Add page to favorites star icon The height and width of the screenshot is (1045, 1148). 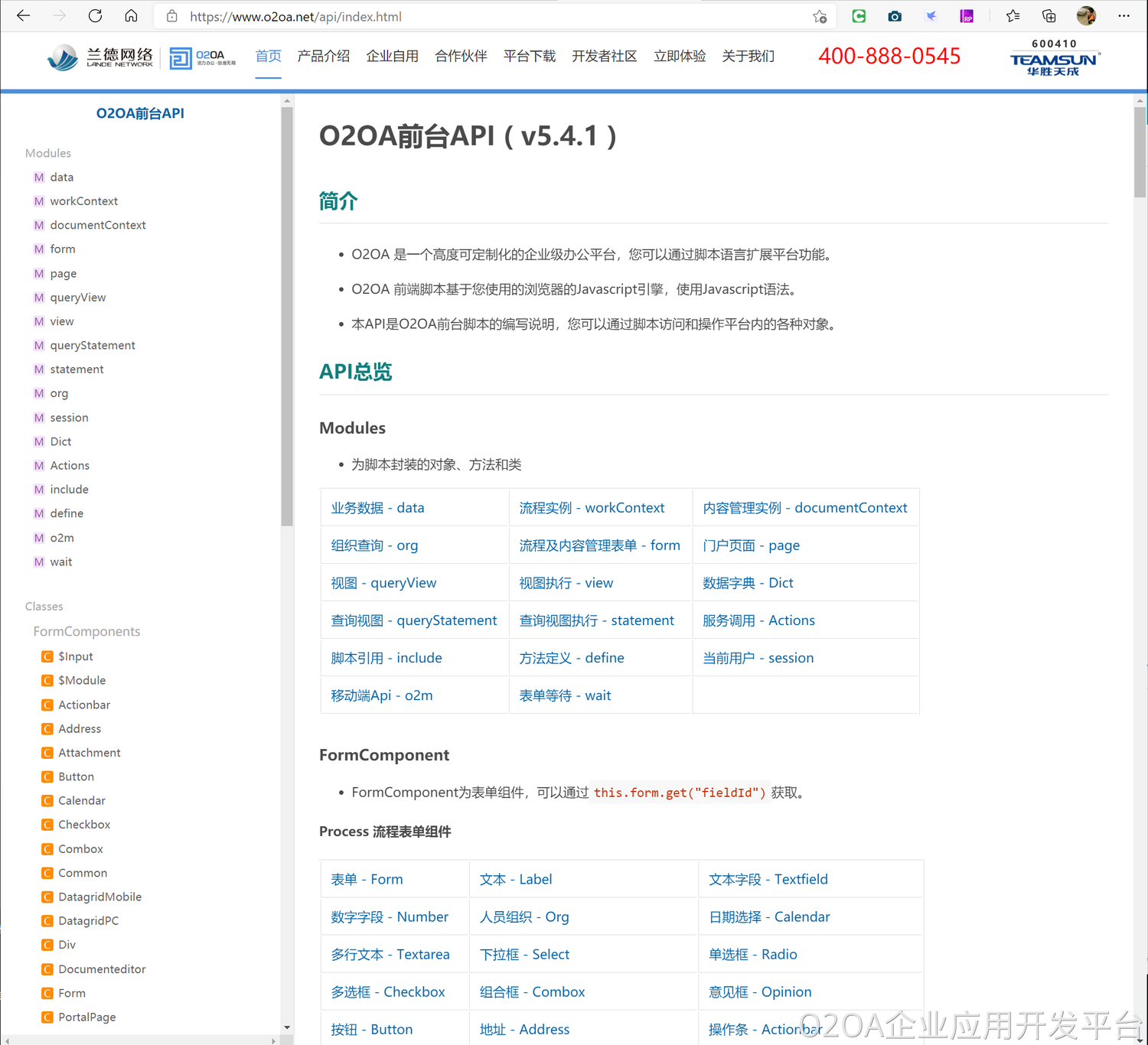click(820, 16)
